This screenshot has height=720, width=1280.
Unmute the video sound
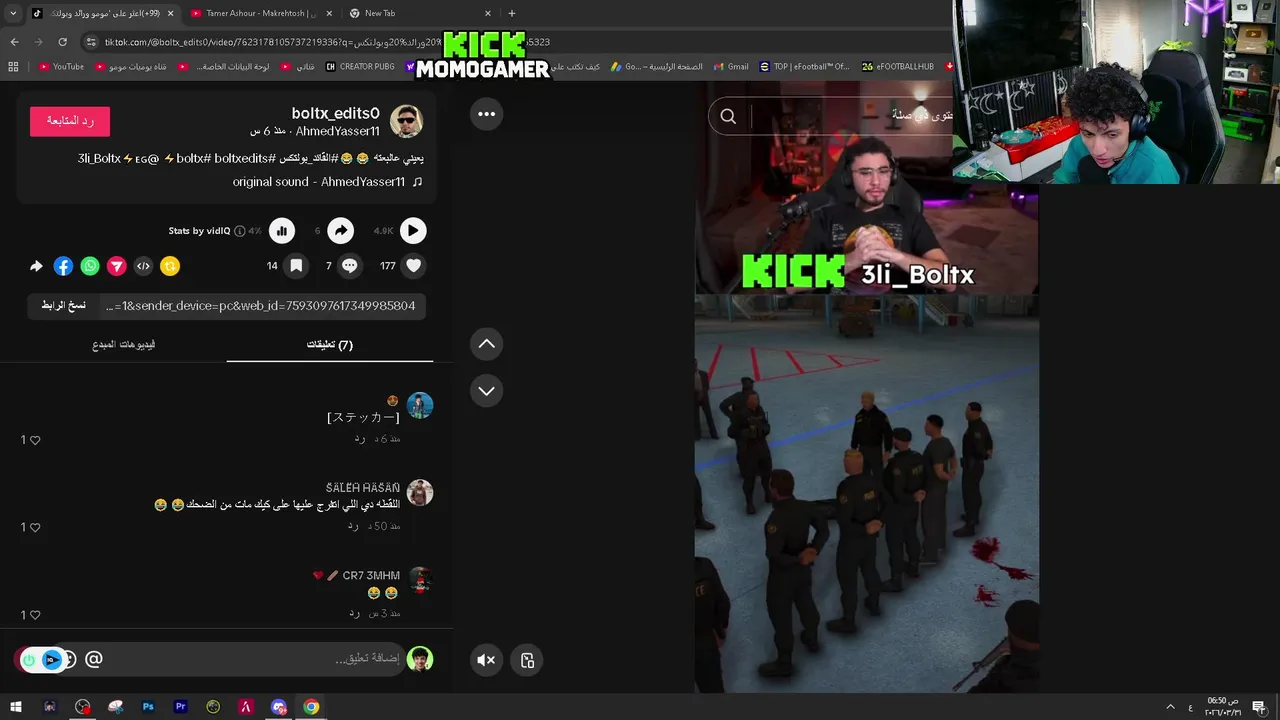486,660
